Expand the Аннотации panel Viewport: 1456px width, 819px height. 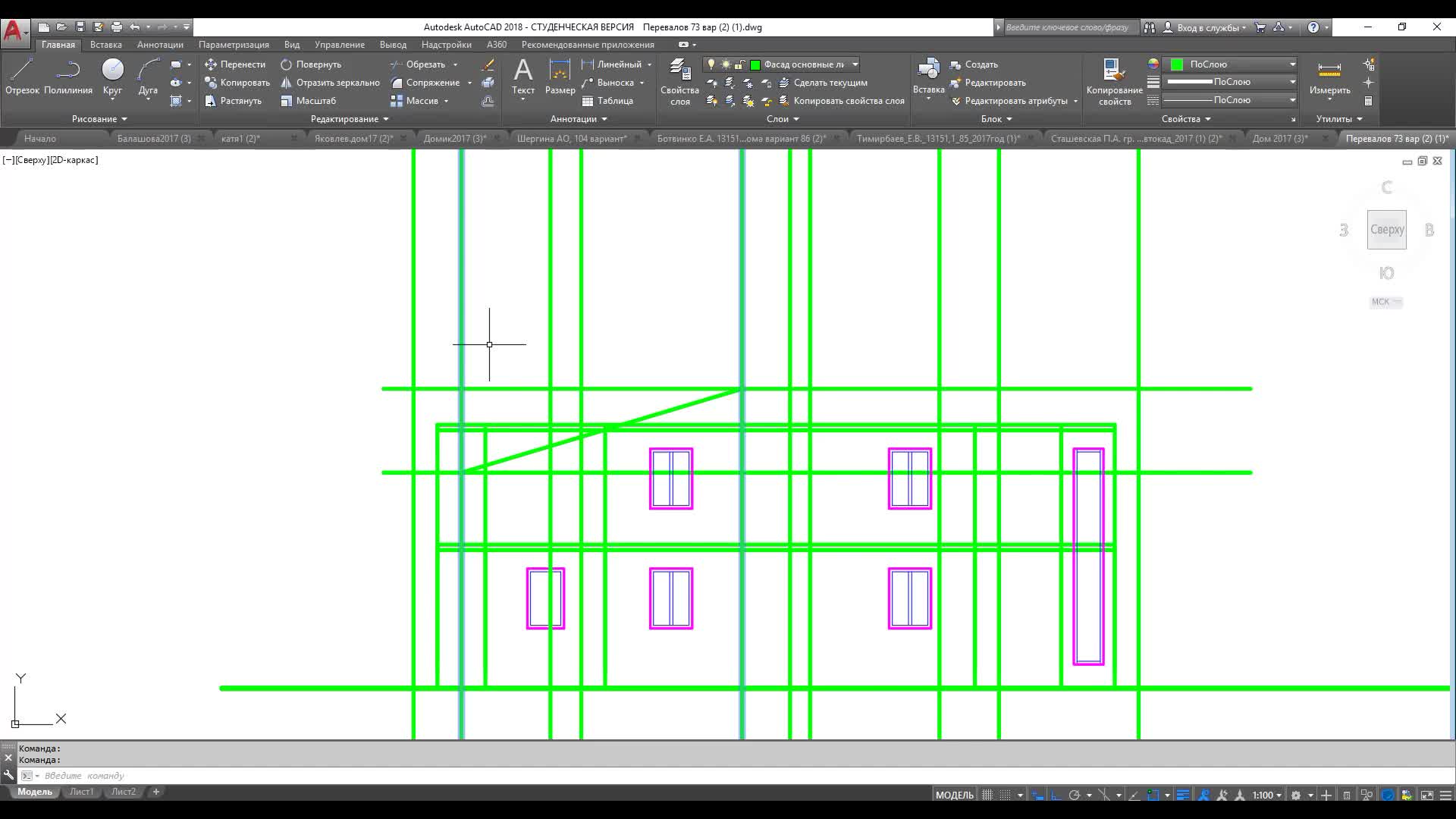tap(579, 119)
